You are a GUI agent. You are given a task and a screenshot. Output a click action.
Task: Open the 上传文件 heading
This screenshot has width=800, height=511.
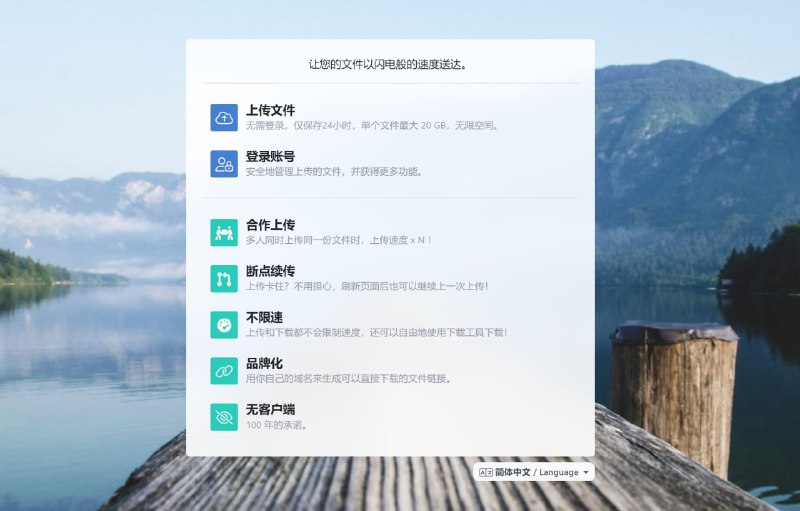270,110
